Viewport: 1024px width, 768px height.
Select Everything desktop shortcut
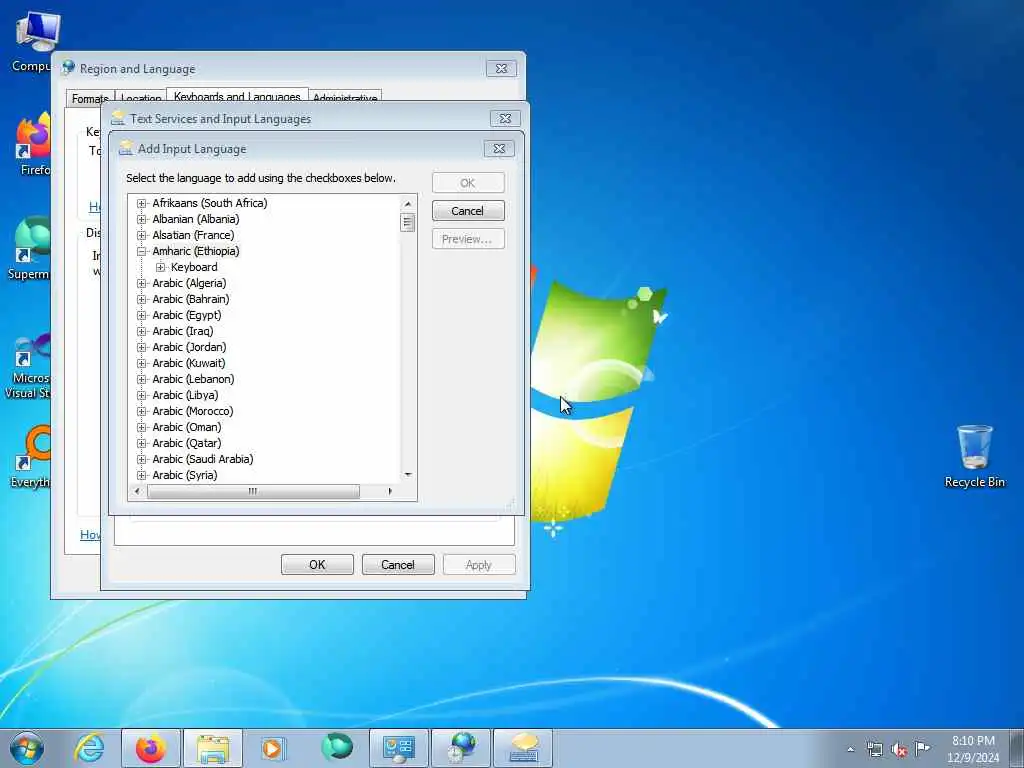point(30,457)
